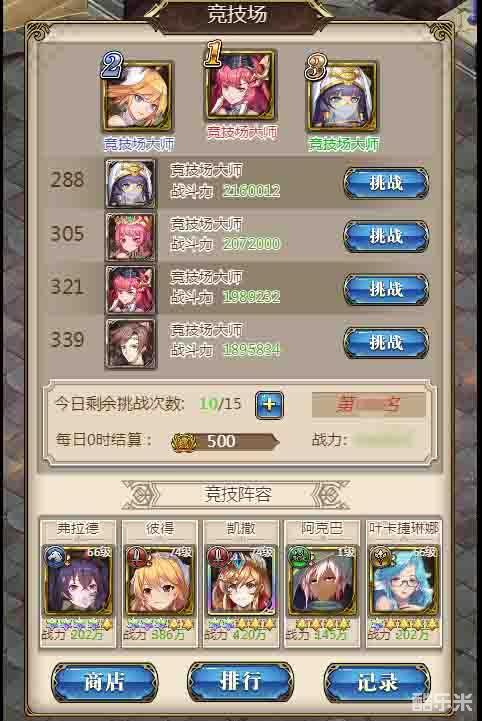482x721 pixels.
Task: Click the rank 321 opponent portrait
Action: 131,290
